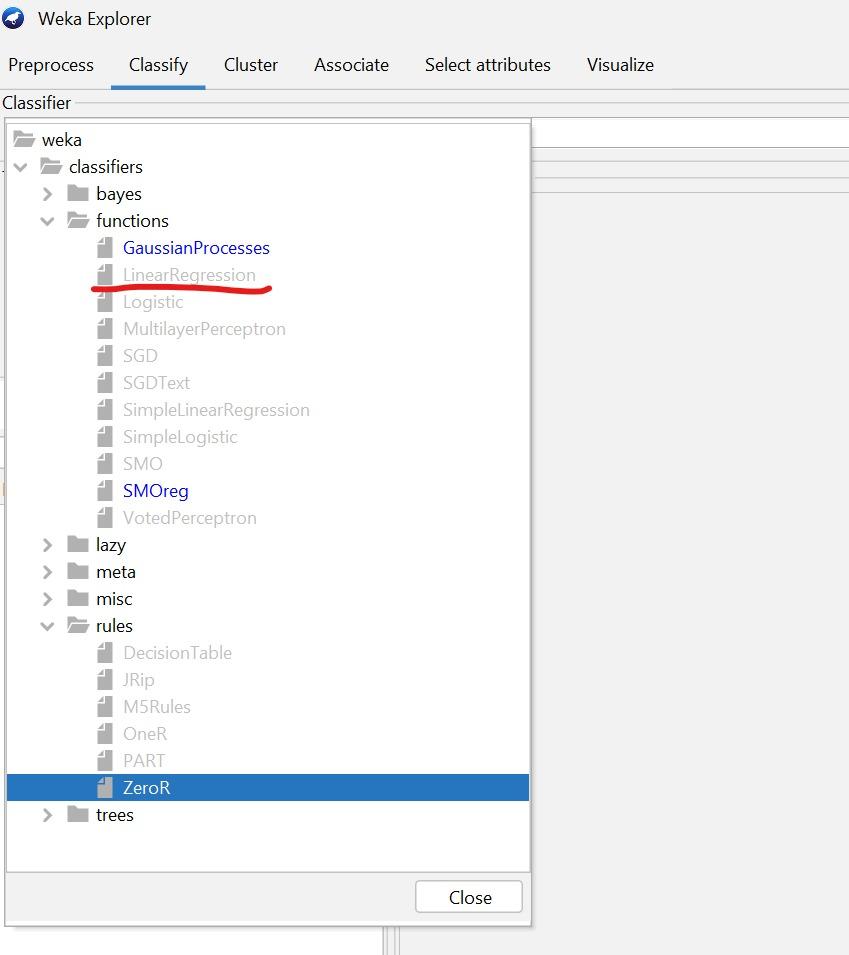Image resolution: width=849 pixels, height=955 pixels.
Task: Click the SMO file icon
Action: coord(105,464)
